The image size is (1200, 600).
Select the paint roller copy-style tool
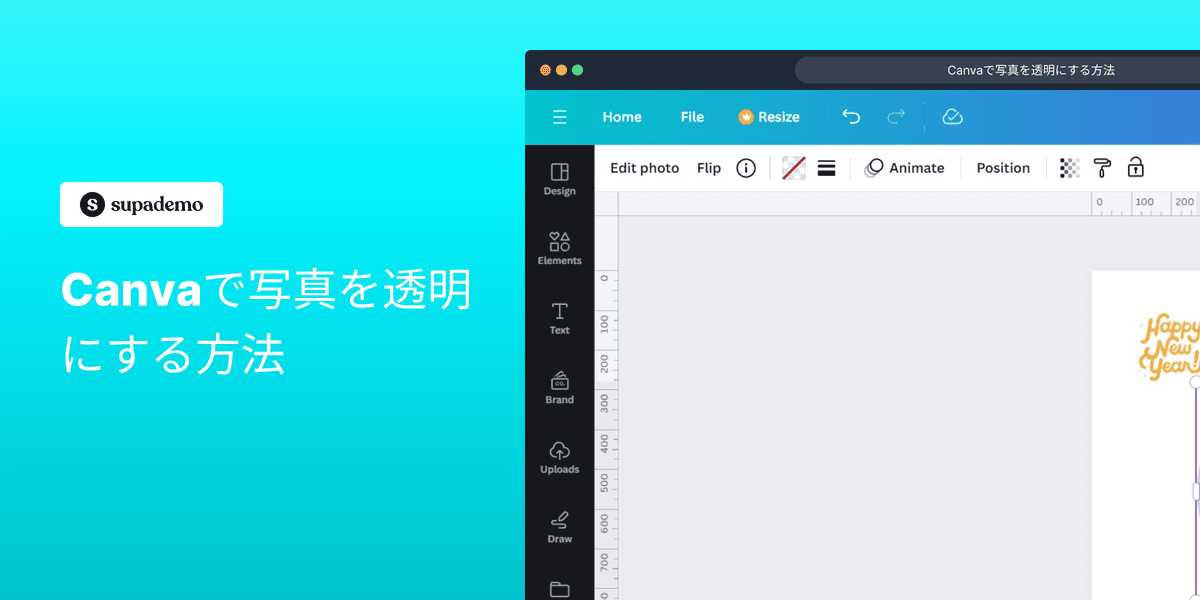[1102, 168]
